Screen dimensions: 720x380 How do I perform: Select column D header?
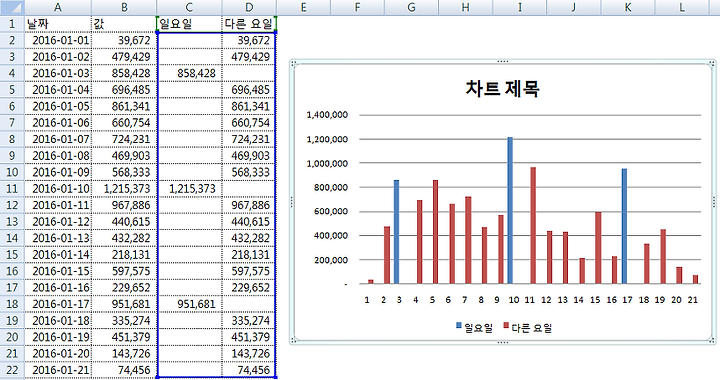249,7
